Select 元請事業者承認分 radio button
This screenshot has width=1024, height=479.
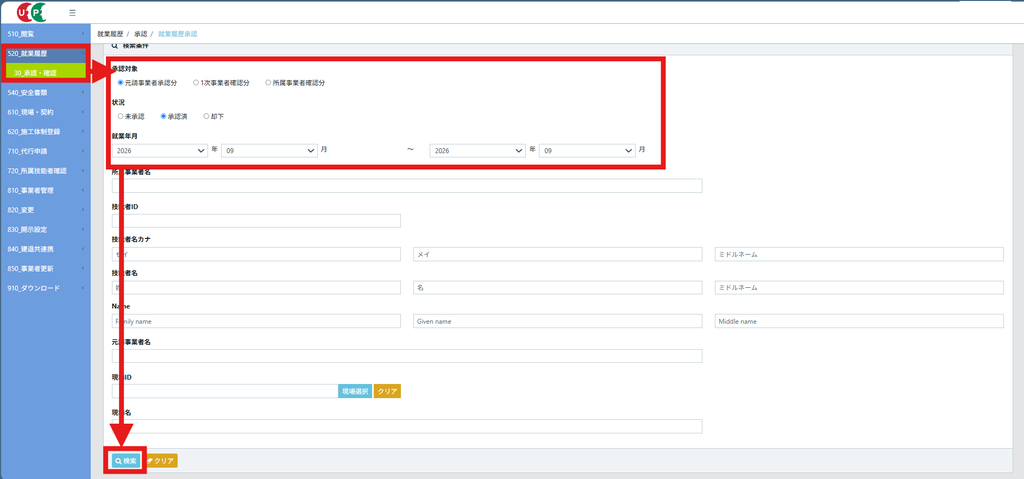[x=120, y=83]
